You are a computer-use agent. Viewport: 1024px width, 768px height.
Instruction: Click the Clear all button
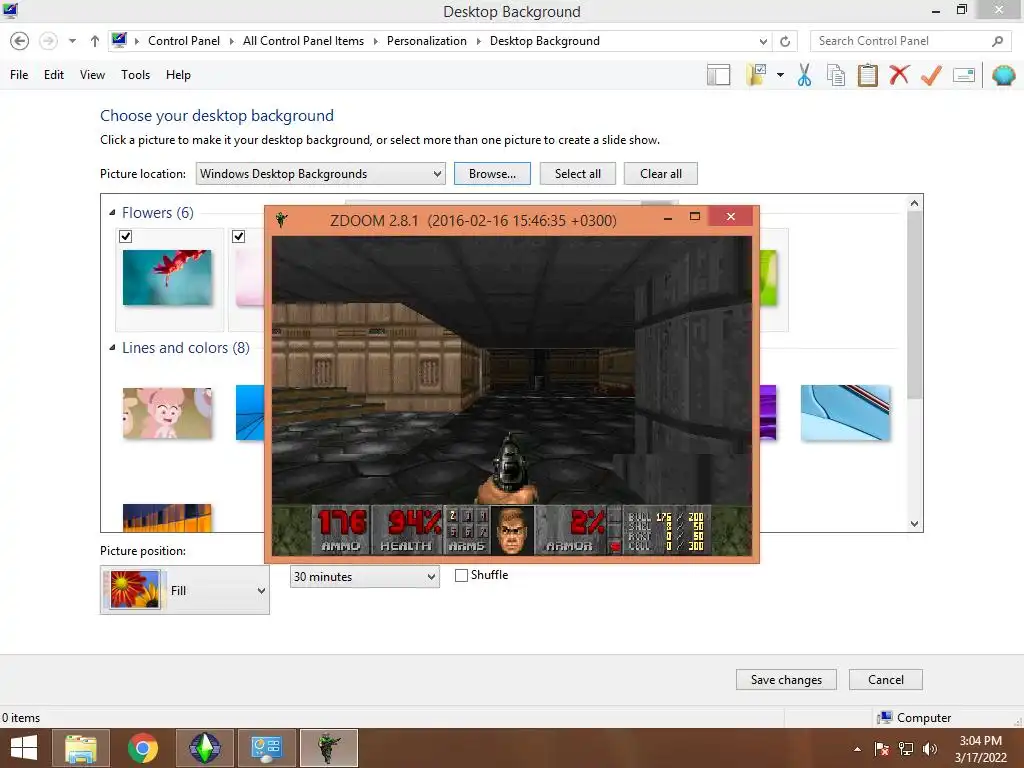pos(660,174)
